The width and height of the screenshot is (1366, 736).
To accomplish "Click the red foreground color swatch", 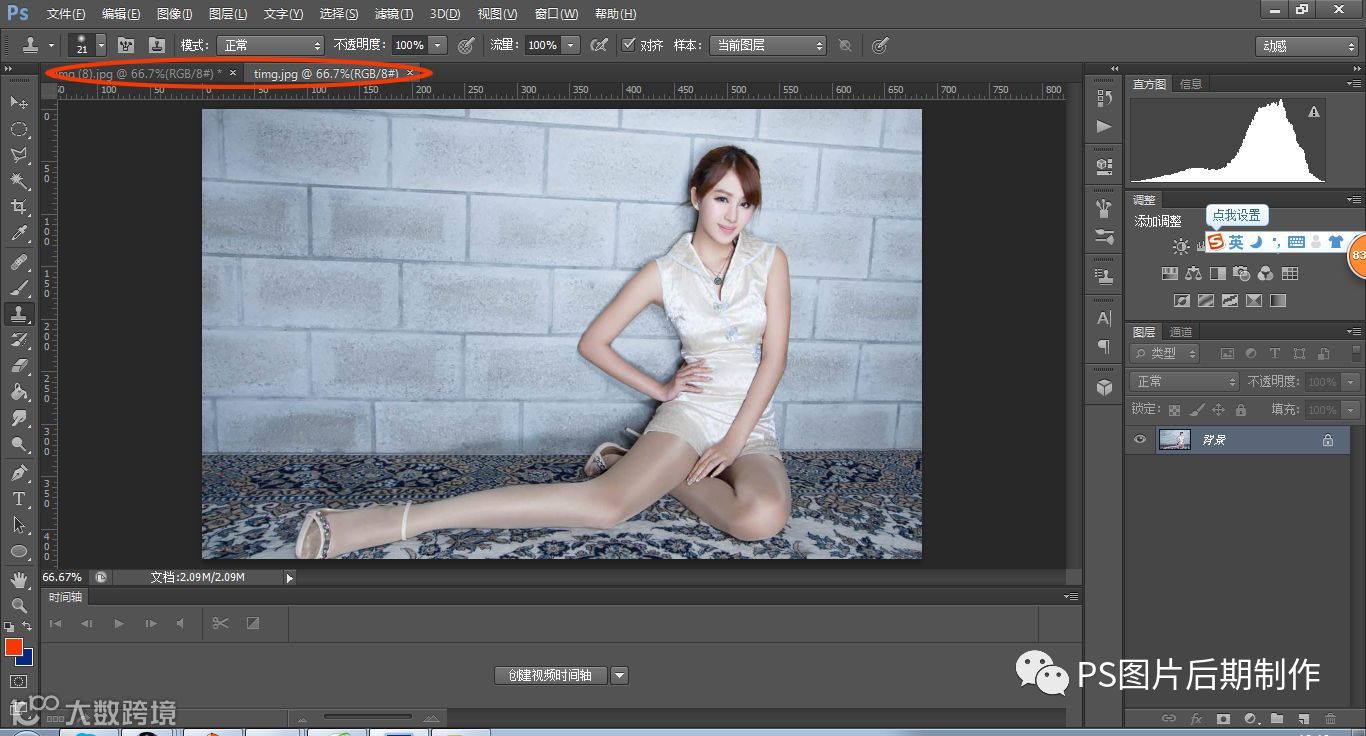I will tap(14, 647).
